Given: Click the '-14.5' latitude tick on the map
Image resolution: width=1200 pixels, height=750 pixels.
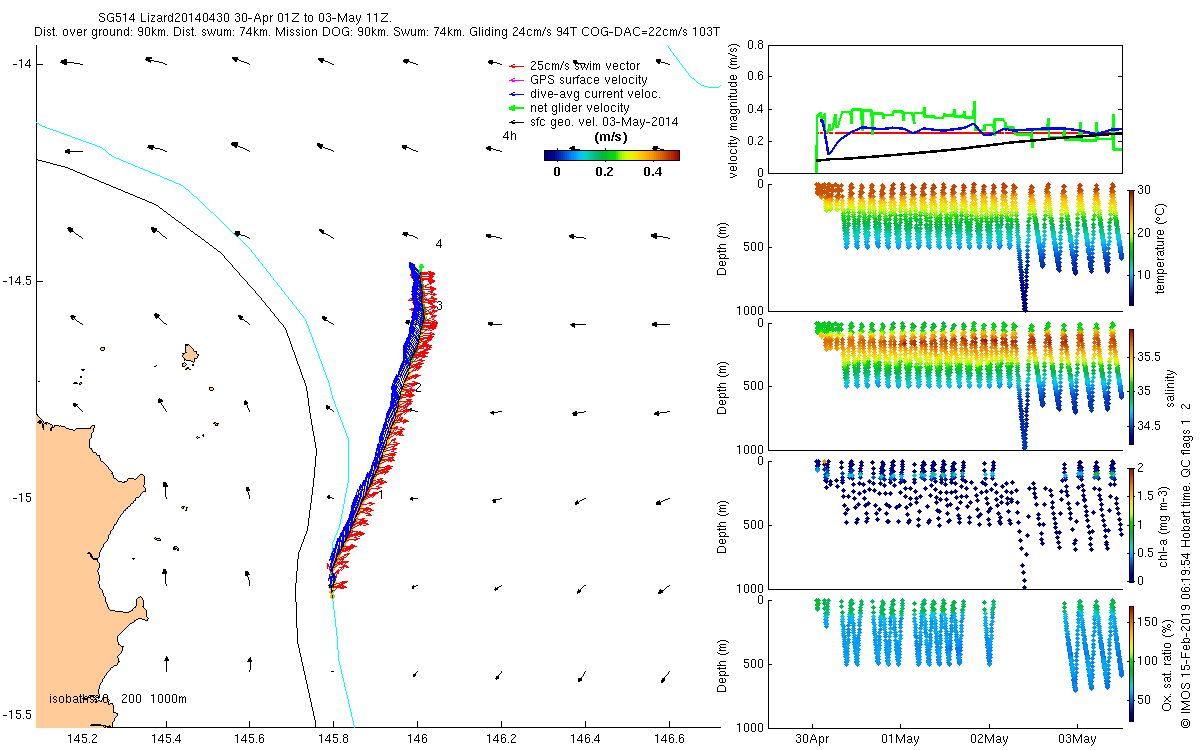Looking at the screenshot, I should (16, 281).
